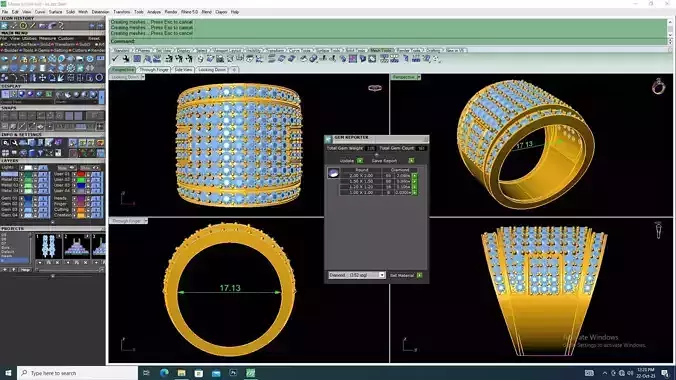Open project thumbnail number 1
The height and width of the screenshot is (380, 676).
[48, 246]
